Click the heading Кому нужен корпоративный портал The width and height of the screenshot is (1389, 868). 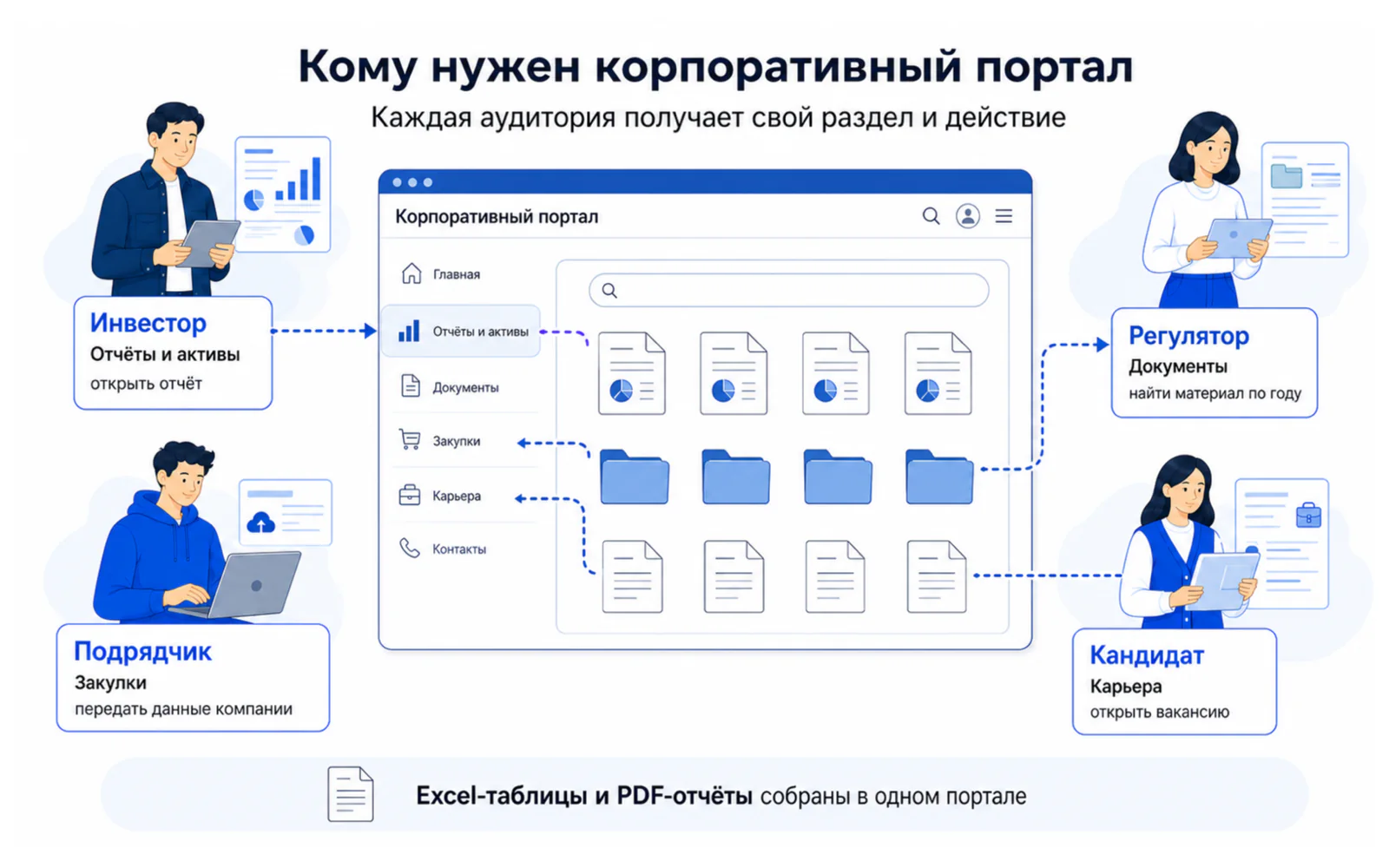click(715, 67)
